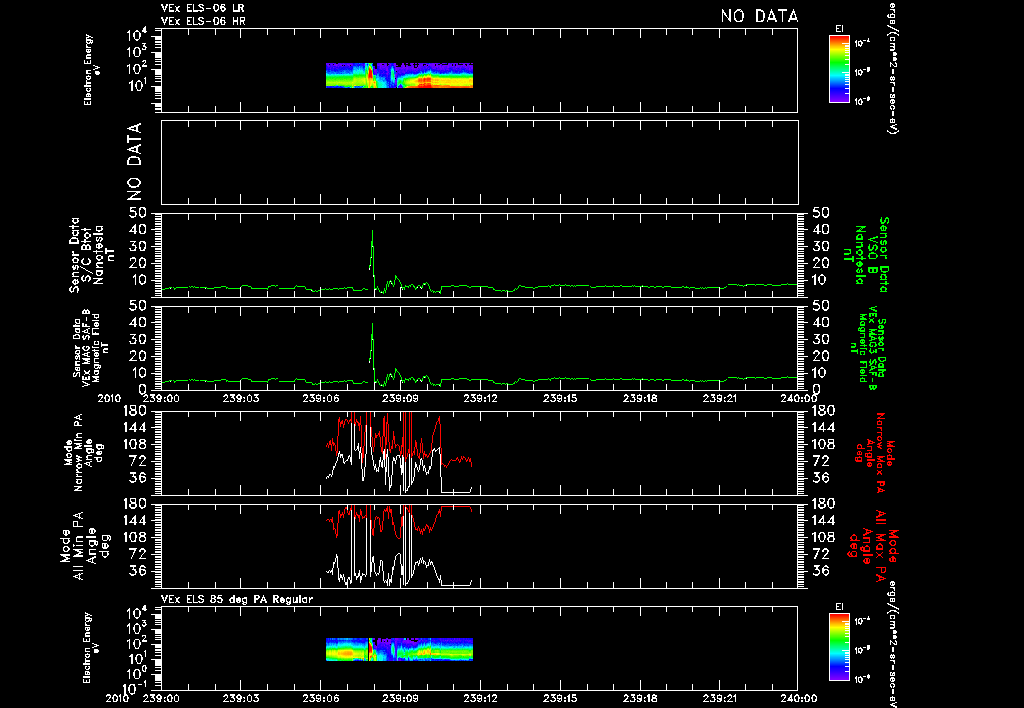Click the '239:03' tick label on the bottom time axis
This screenshot has height=708, width=1024.
coord(240,698)
